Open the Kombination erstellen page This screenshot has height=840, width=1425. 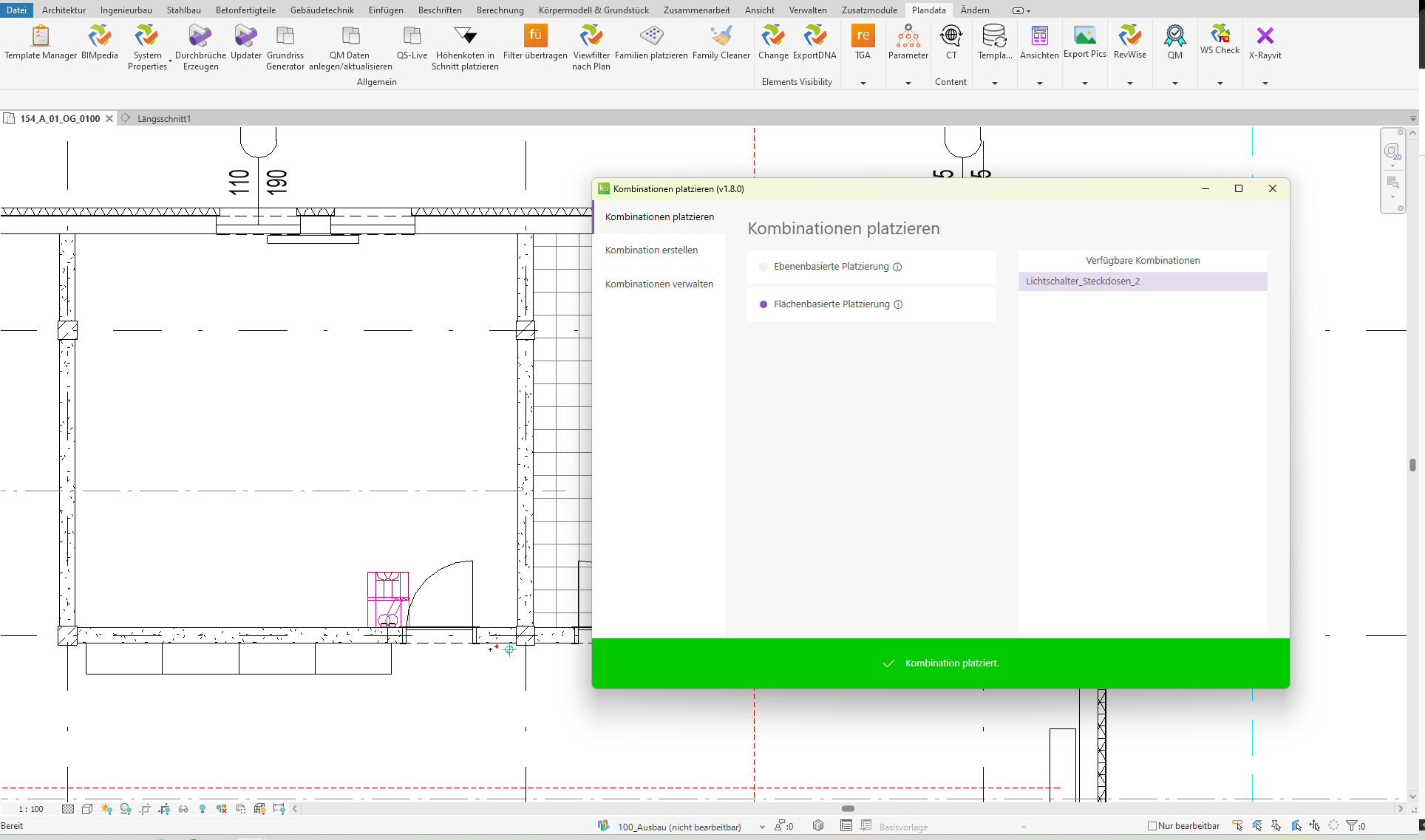coord(651,250)
